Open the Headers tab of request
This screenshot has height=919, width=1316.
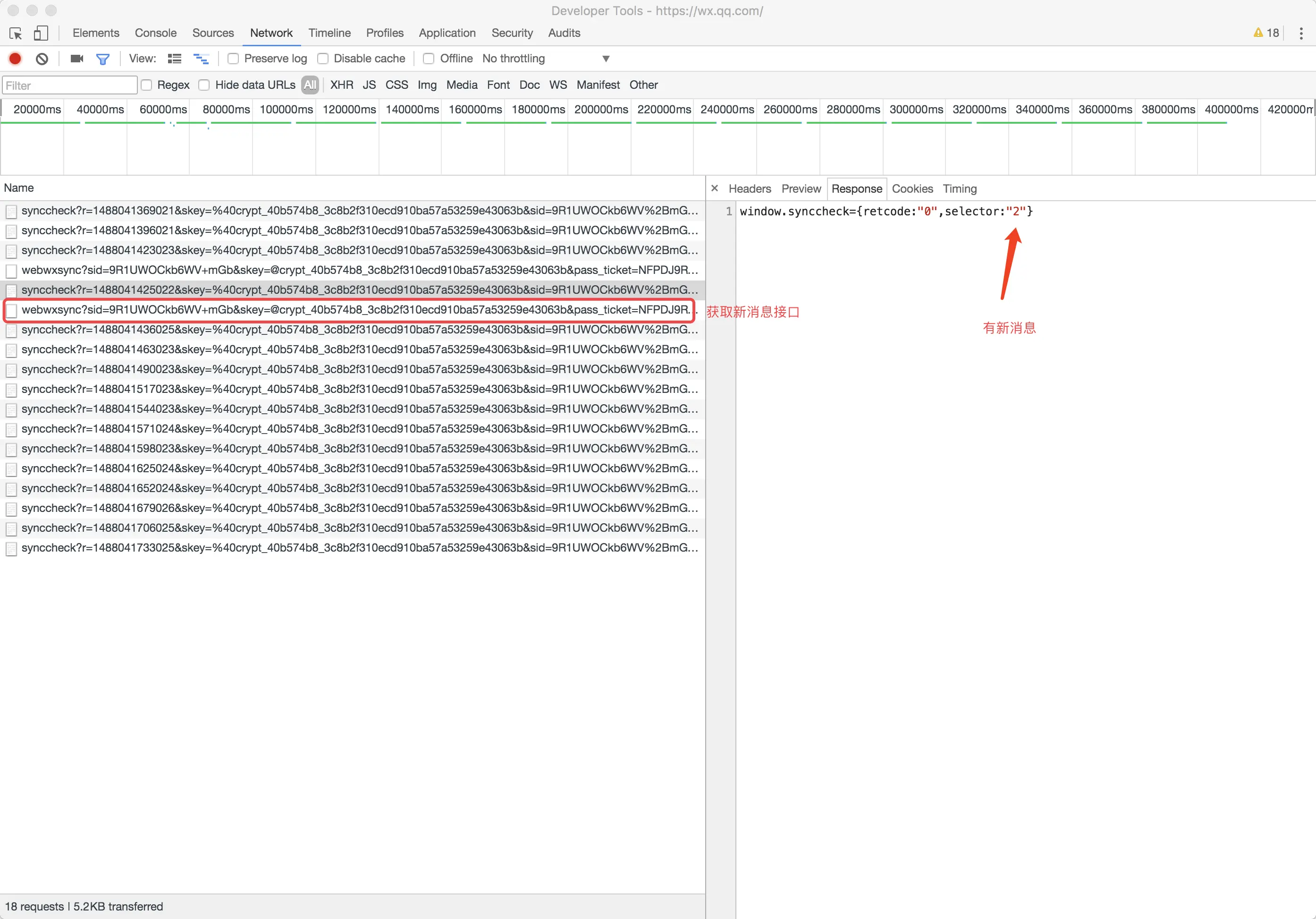pos(749,188)
